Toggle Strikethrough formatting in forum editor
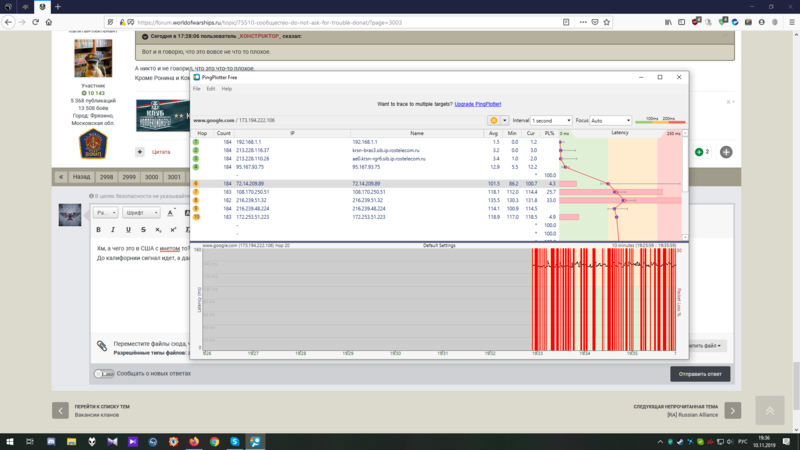The height and width of the screenshot is (450, 800). point(143,230)
